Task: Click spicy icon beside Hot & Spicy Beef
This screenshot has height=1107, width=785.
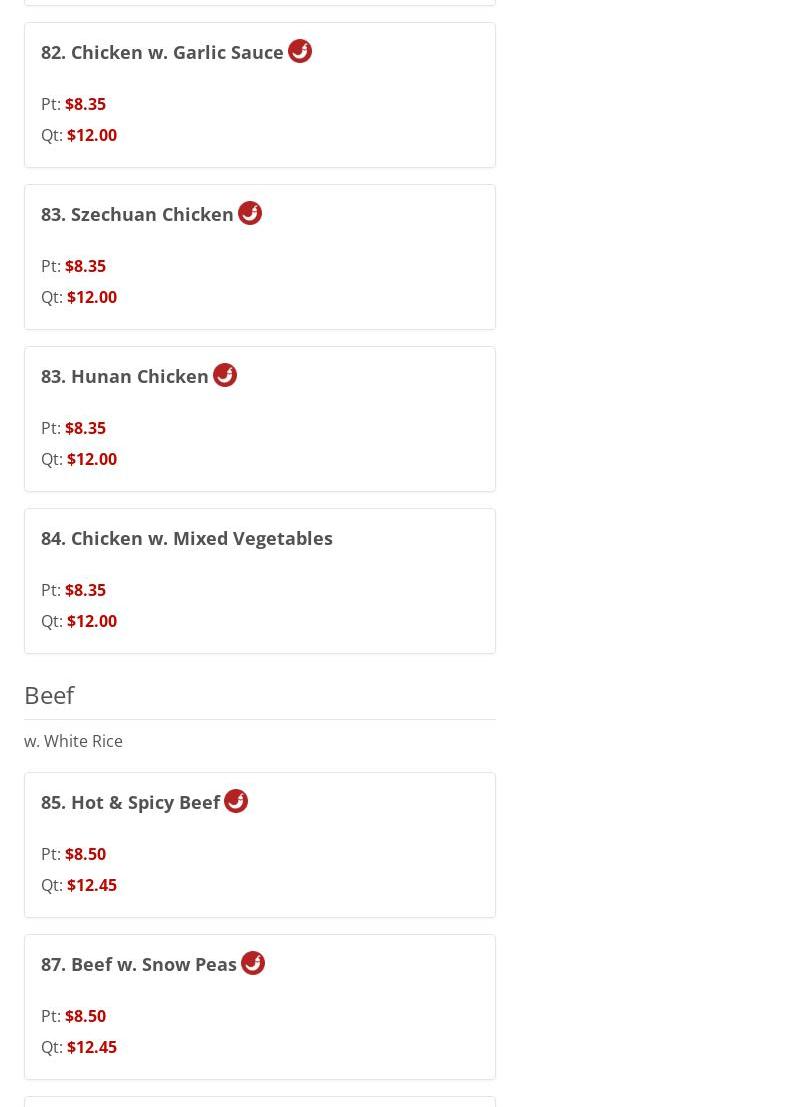Action: [236, 801]
